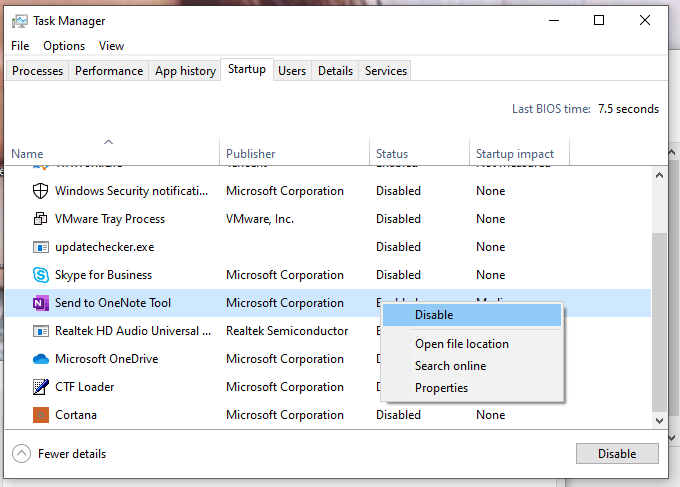Switch to the Details tab
The height and width of the screenshot is (487, 680).
pyautogui.click(x=335, y=71)
